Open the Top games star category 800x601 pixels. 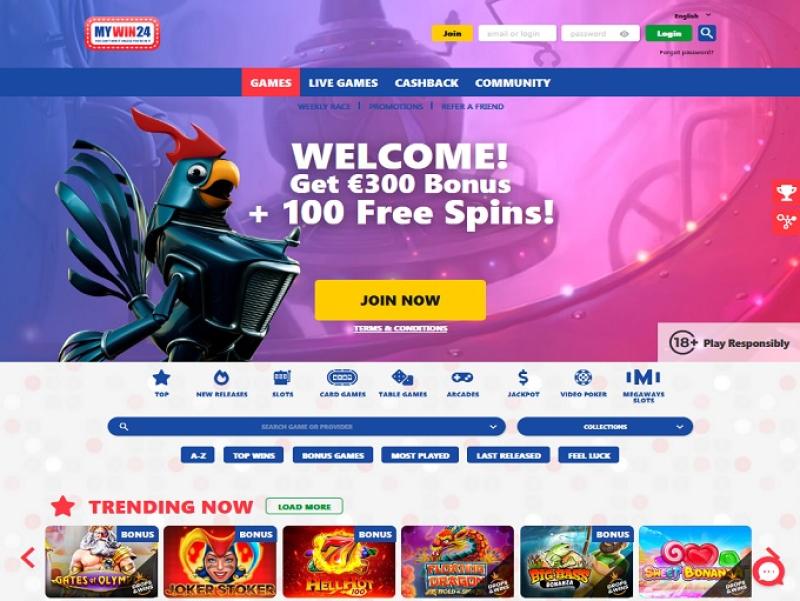[161, 378]
